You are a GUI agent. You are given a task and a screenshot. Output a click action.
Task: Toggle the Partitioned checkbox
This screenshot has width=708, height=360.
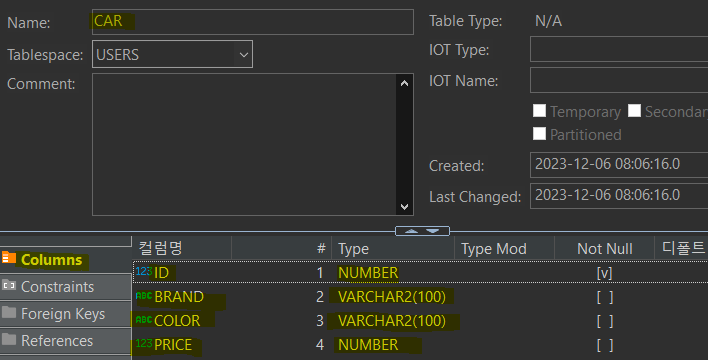(x=539, y=134)
